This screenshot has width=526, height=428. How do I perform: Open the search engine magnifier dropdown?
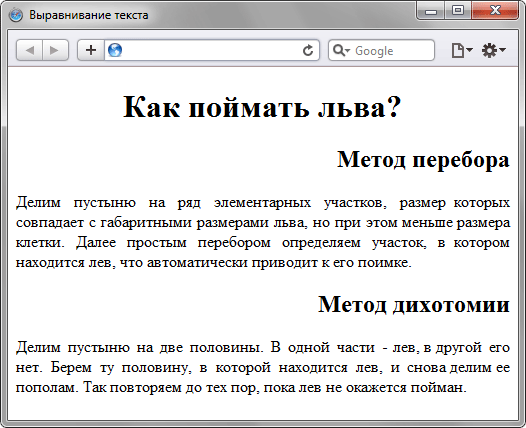pyautogui.click(x=341, y=50)
